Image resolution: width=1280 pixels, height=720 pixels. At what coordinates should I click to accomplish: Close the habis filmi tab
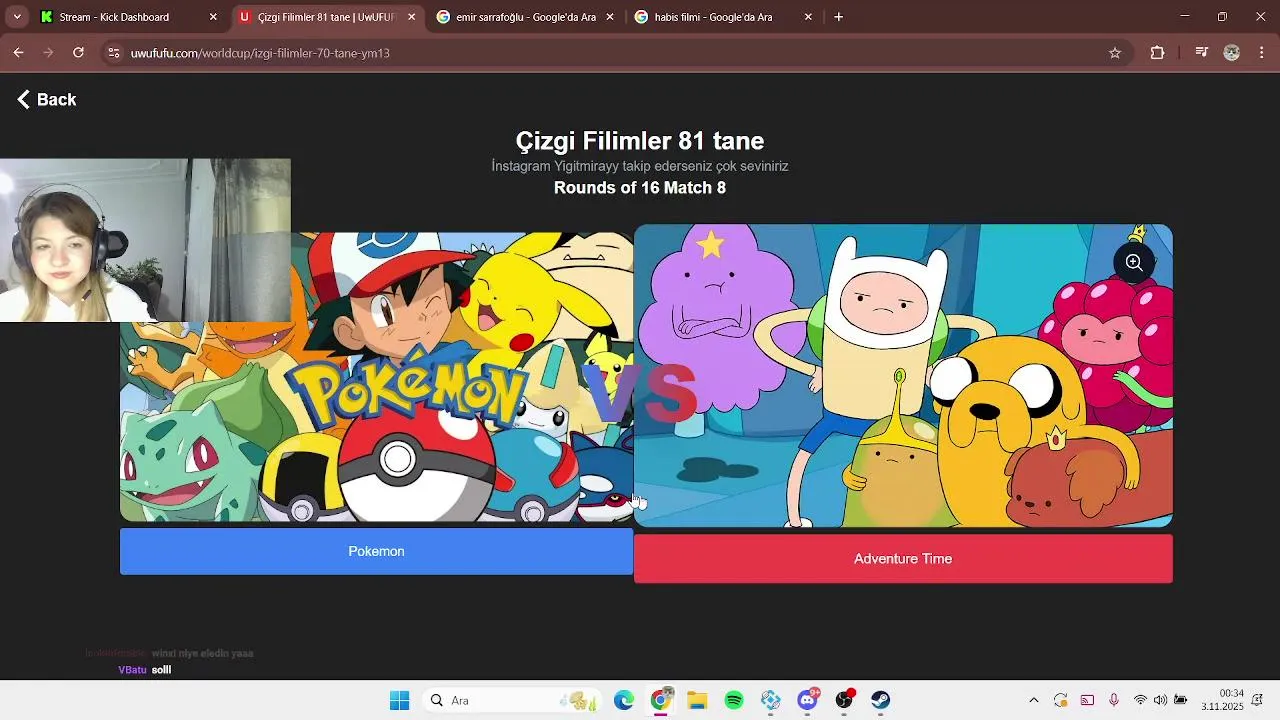808,17
